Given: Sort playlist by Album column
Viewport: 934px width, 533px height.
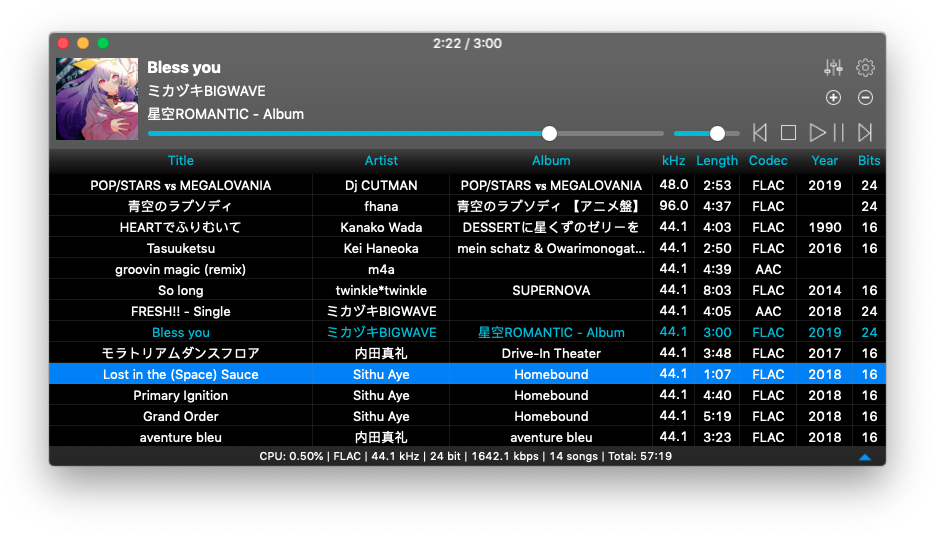Looking at the screenshot, I should tap(551, 161).
